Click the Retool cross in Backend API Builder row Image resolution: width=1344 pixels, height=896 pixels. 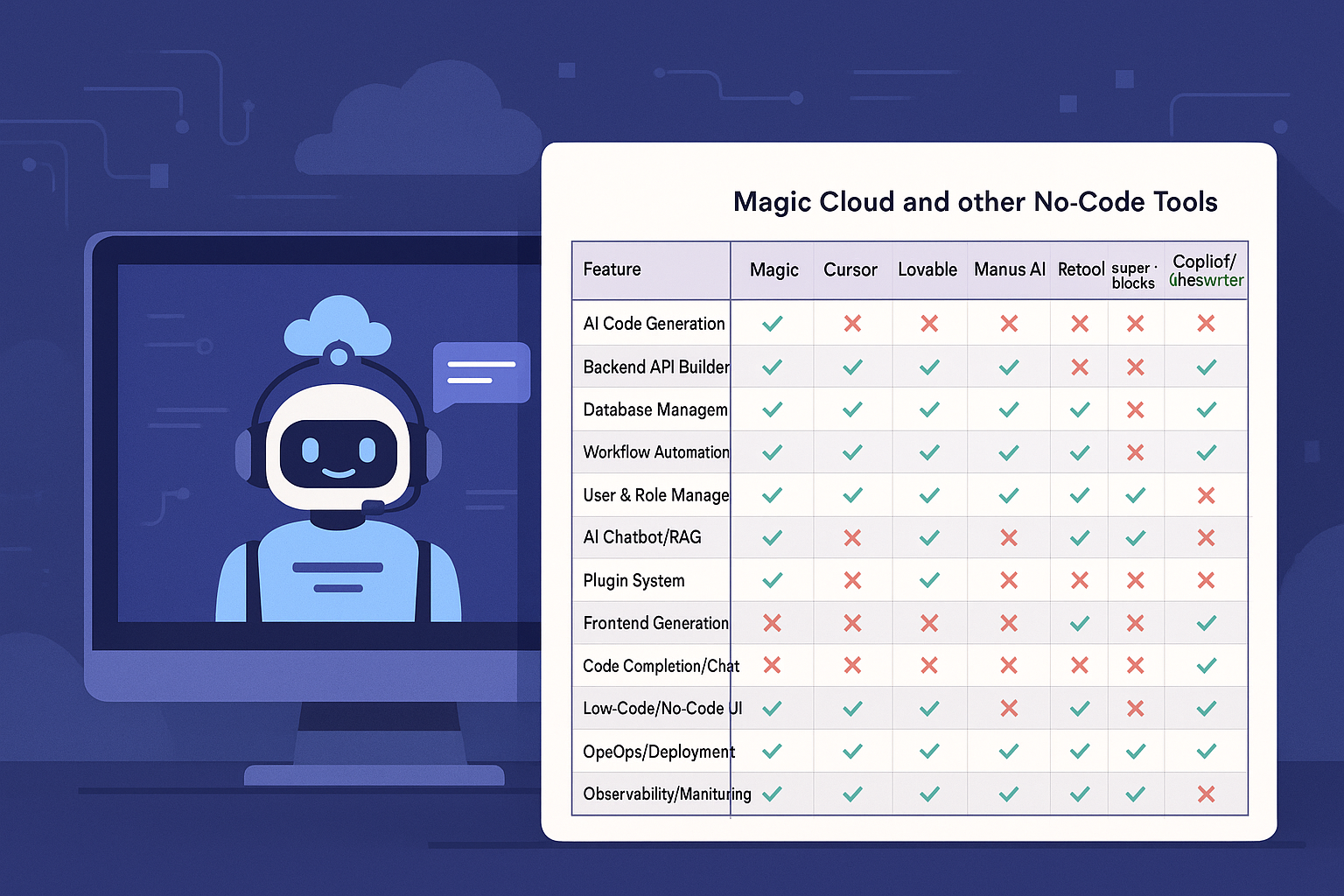tap(1080, 367)
